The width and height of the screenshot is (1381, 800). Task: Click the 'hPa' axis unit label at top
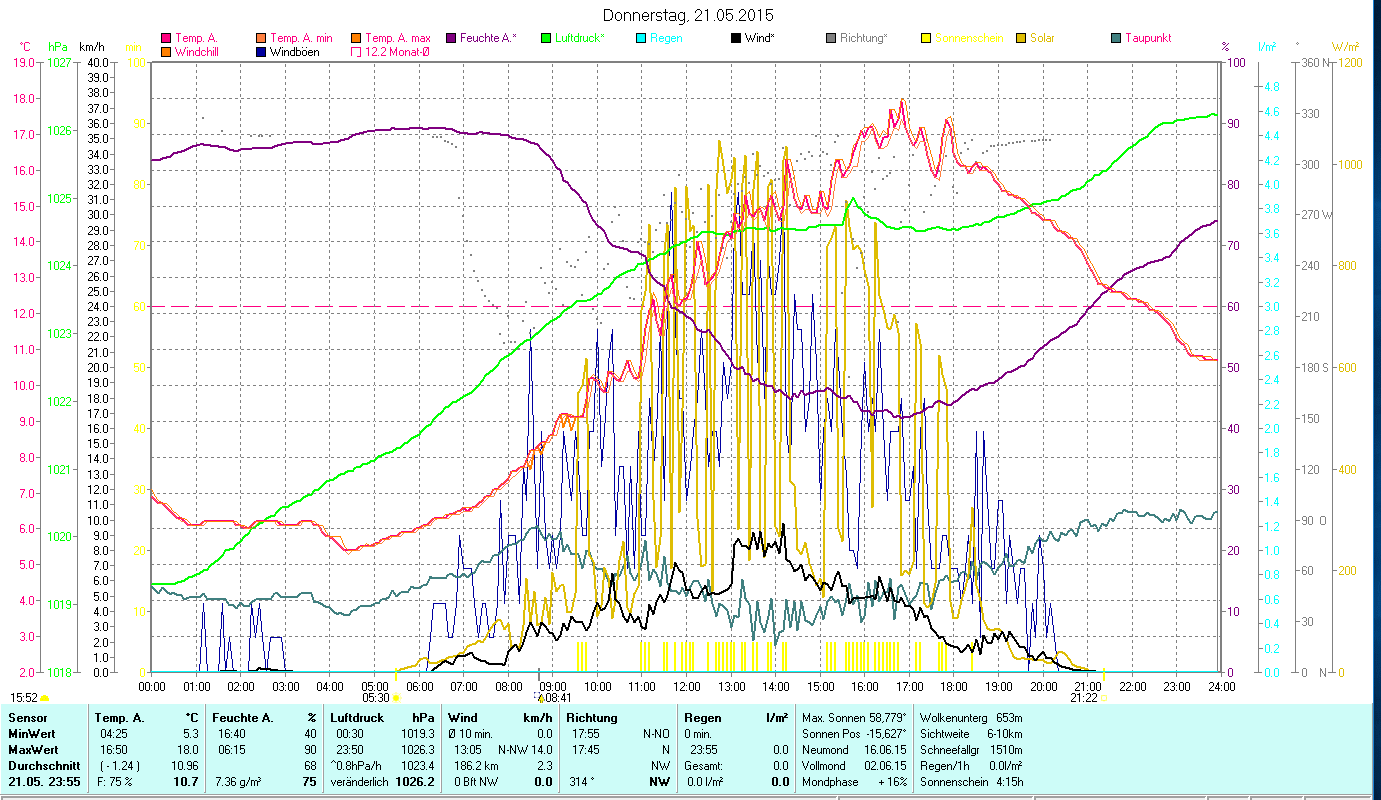tap(58, 47)
